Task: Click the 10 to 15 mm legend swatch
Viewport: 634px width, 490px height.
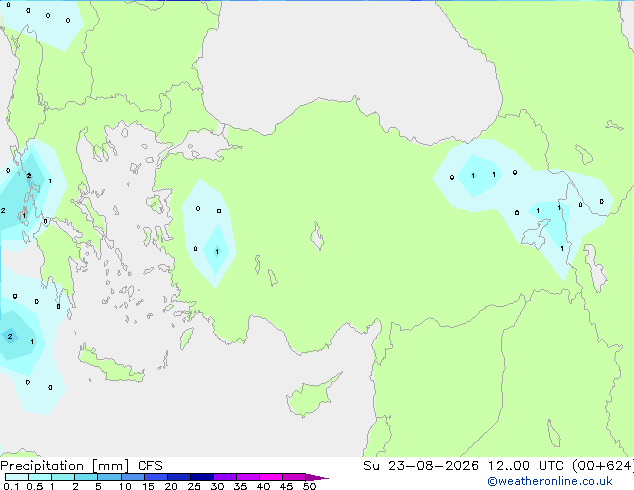Action: point(133,477)
